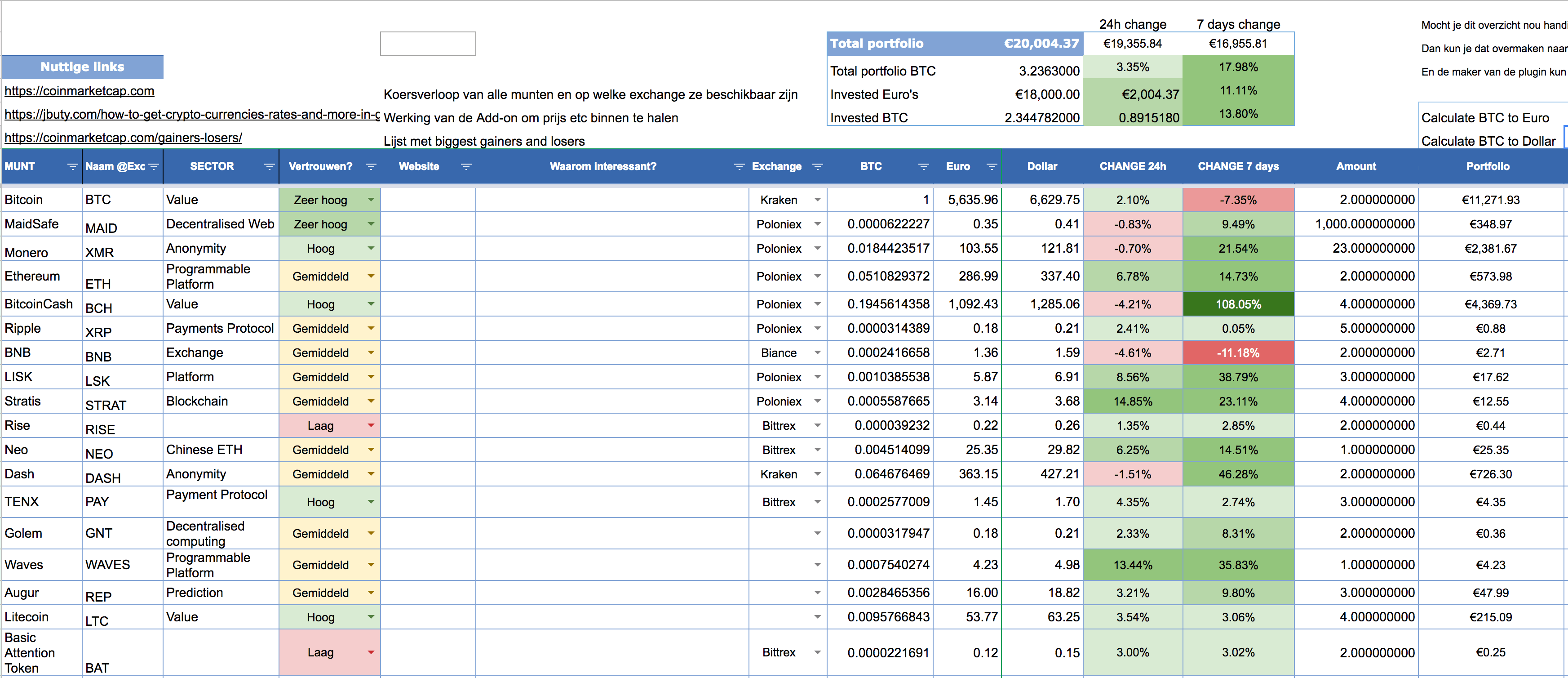The width and height of the screenshot is (1568, 678).
Task: Open Monero's Hoog trust dropdown arrow
Action: click(x=371, y=249)
